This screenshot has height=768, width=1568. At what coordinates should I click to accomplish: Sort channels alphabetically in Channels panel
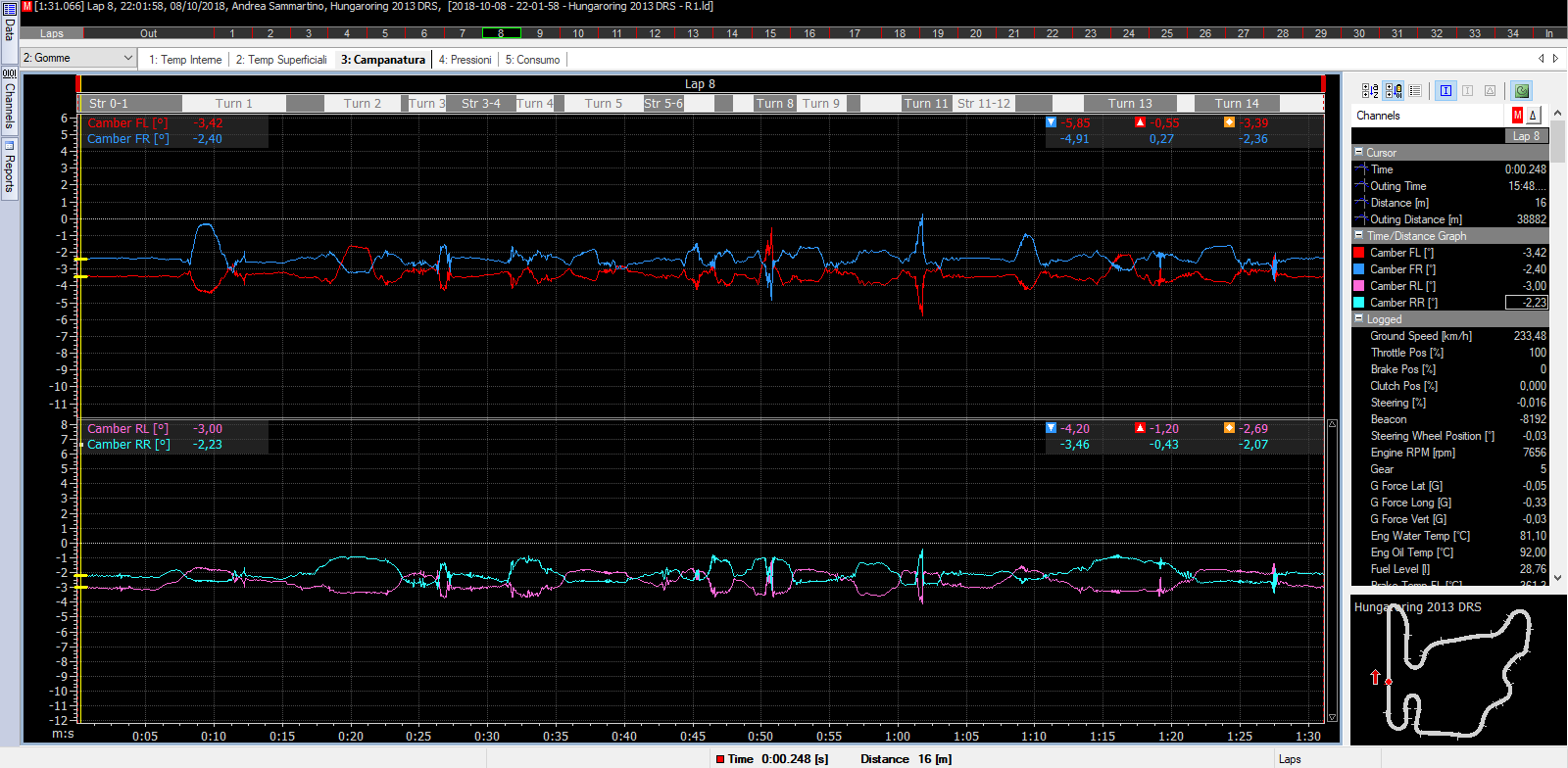pos(1370,91)
